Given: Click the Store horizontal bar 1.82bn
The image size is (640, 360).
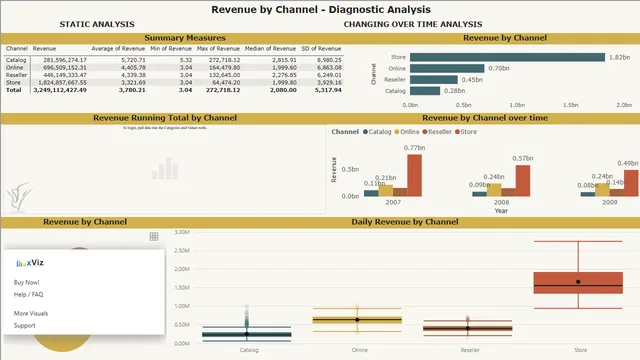Looking at the screenshot, I should coord(507,57).
